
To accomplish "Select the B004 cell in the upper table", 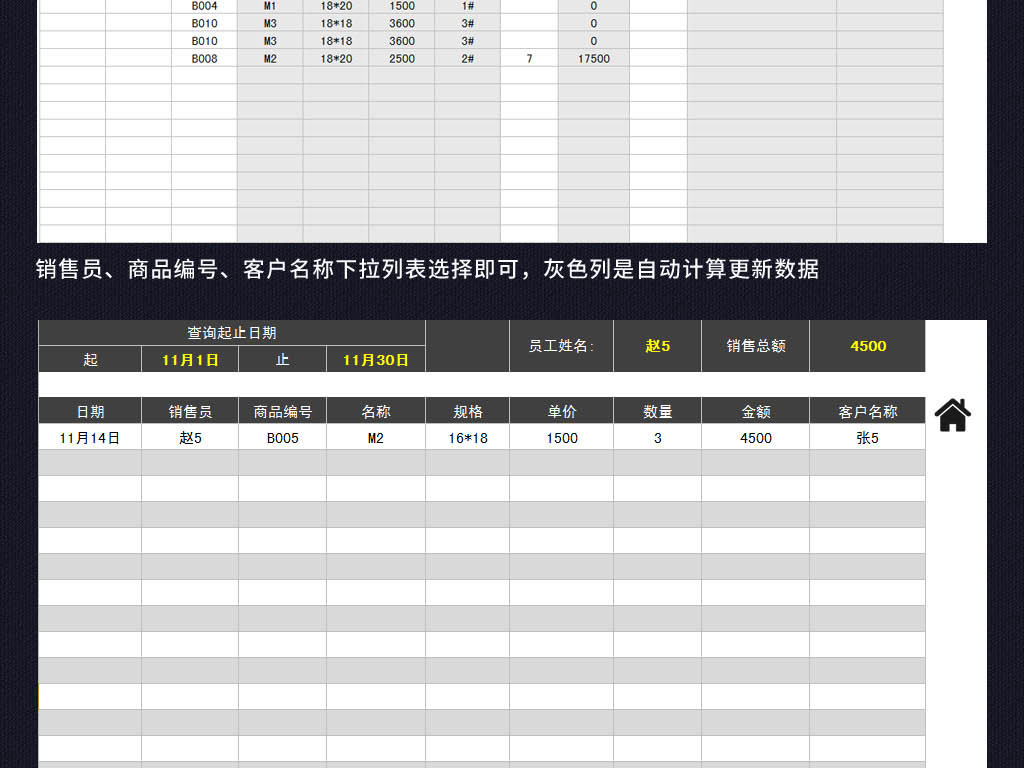I will [x=204, y=6].
